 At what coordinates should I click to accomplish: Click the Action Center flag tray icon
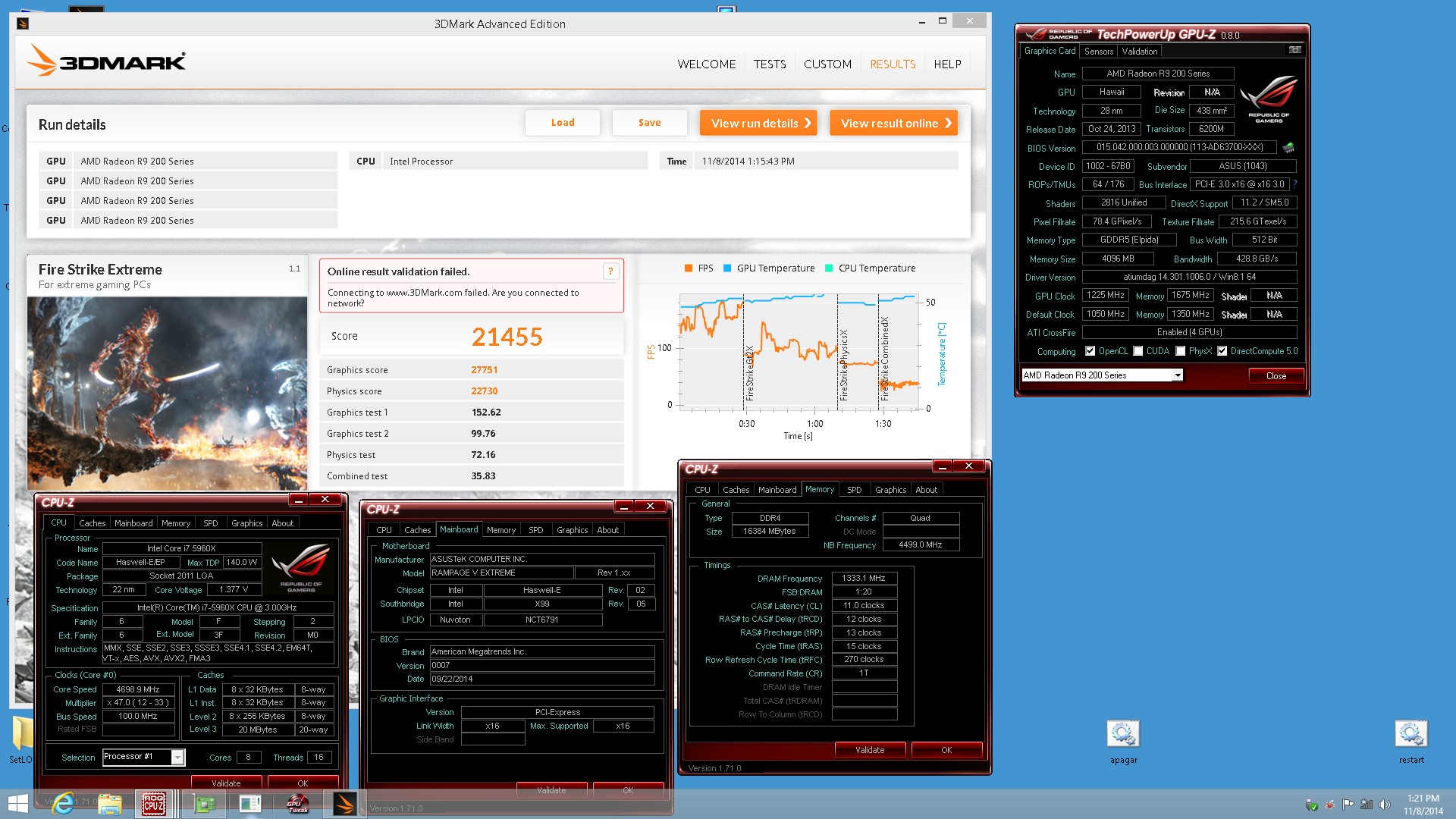pyautogui.click(x=1348, y=805)
